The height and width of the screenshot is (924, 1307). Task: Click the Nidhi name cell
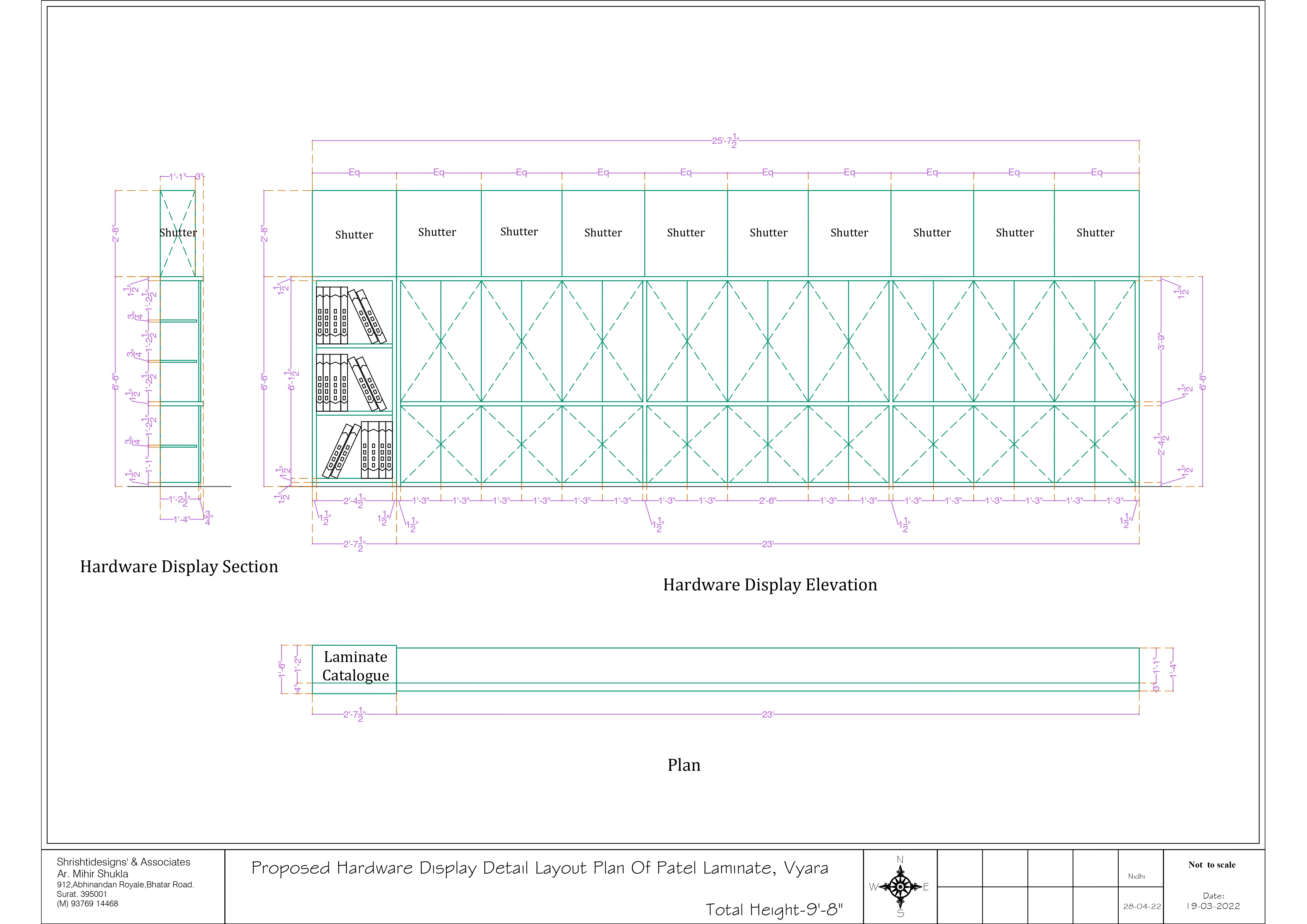tap(1136, 876)
